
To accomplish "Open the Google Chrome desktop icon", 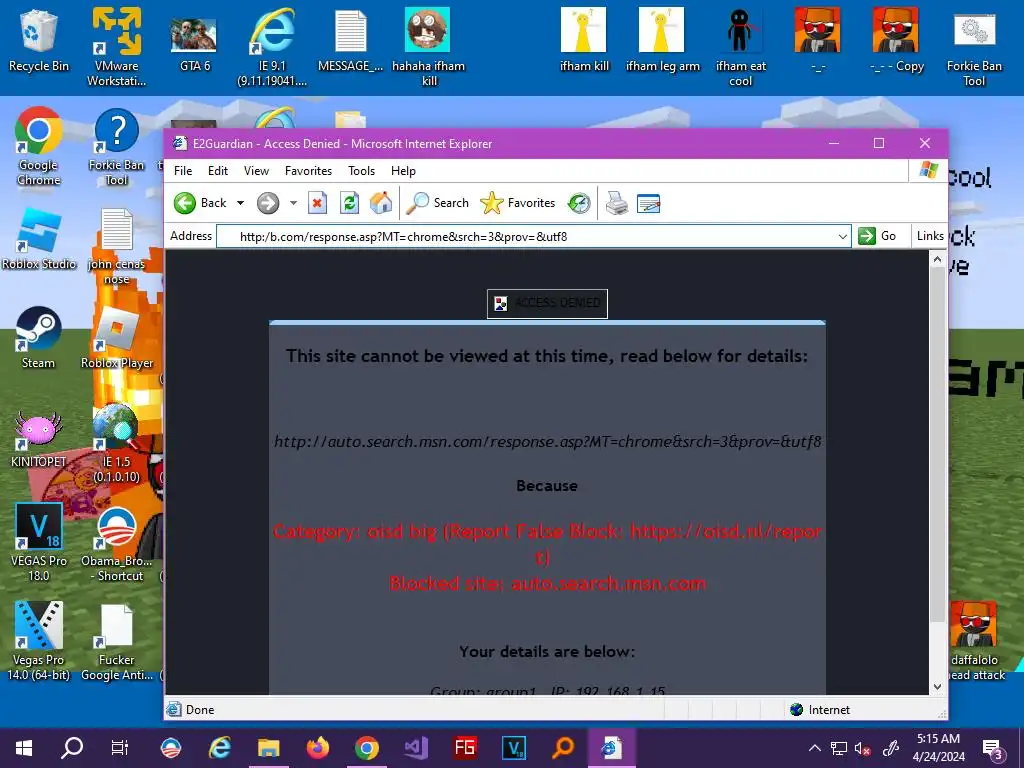I will [39, 146].
